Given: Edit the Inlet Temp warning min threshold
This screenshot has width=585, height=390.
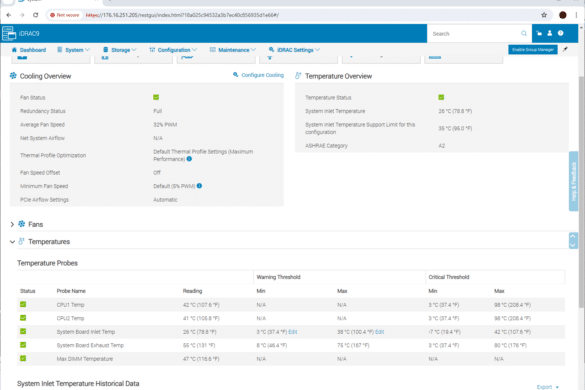Looking at the screenshot, I should [x=293, y=332].
